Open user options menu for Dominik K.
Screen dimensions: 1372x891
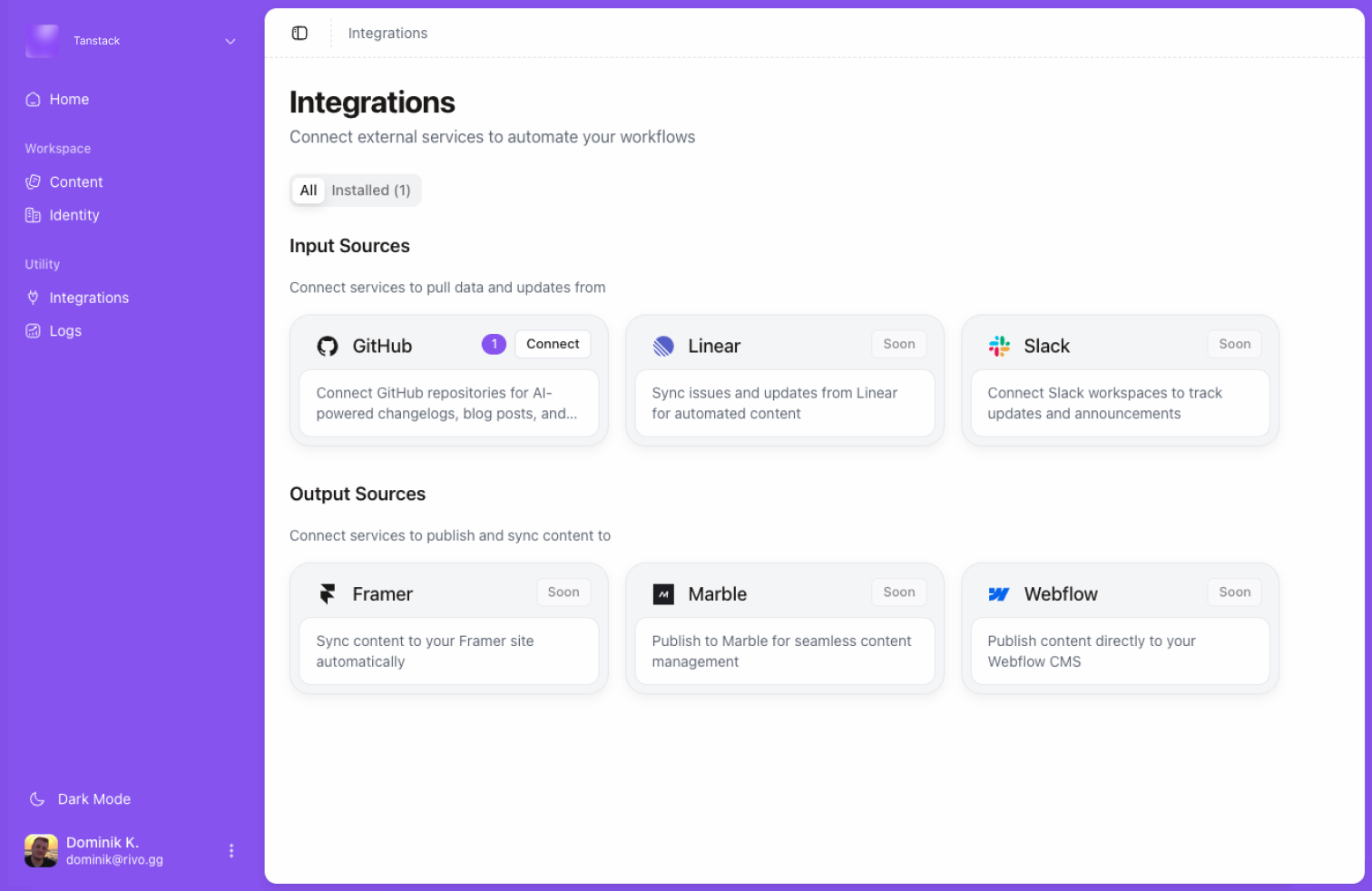231,851
